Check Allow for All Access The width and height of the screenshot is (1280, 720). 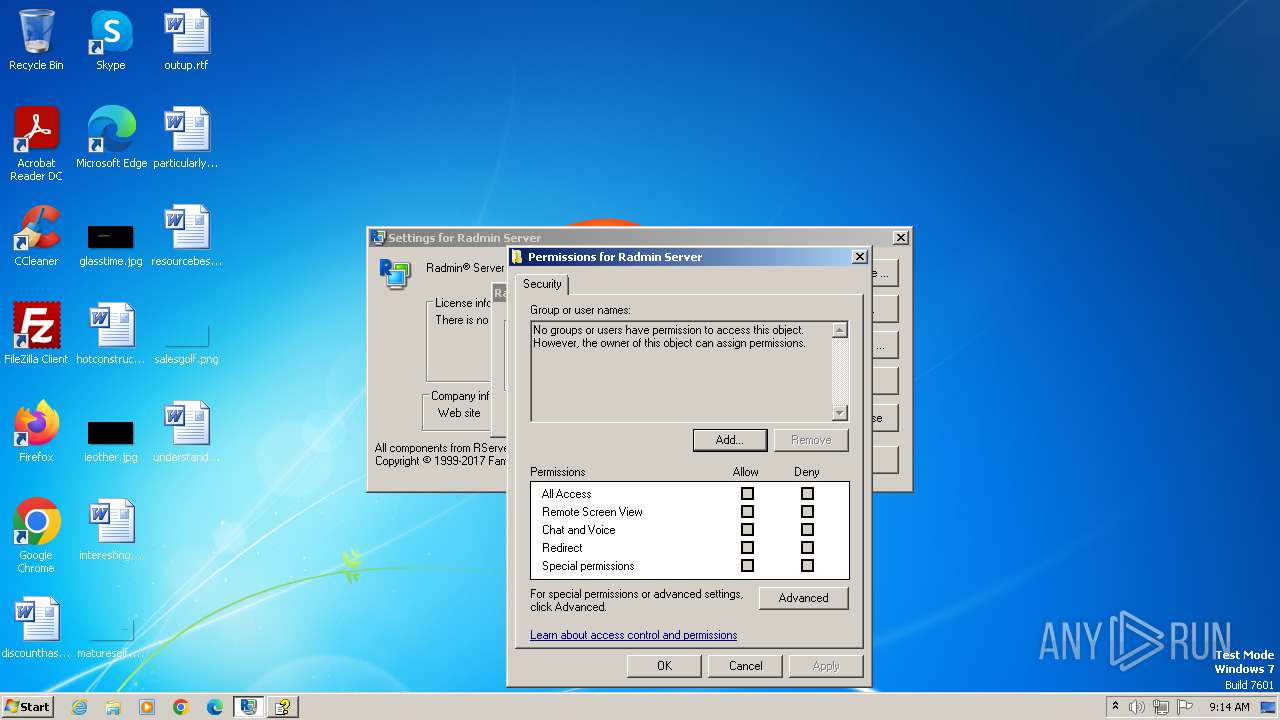point(747,494)
